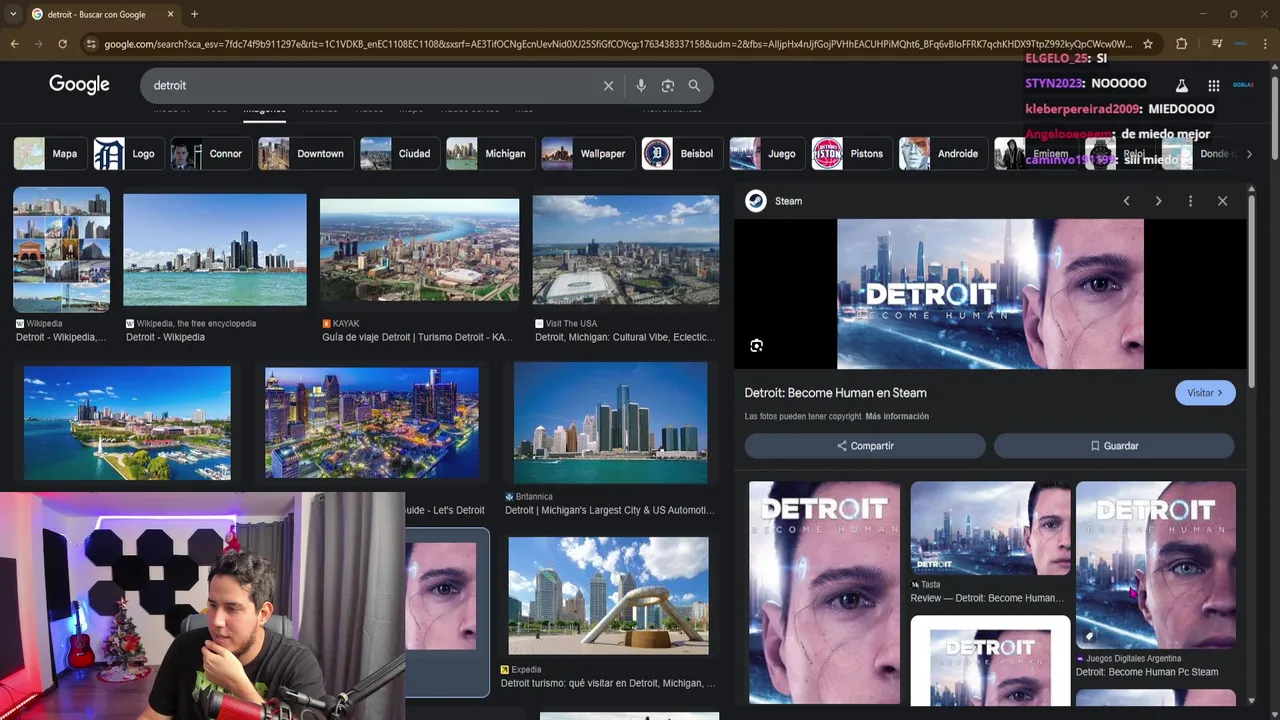The width and height of the screenshot is (1280, 720).
Task: Open KAYAK Detroit aerial image
Action: click(419, 250)
